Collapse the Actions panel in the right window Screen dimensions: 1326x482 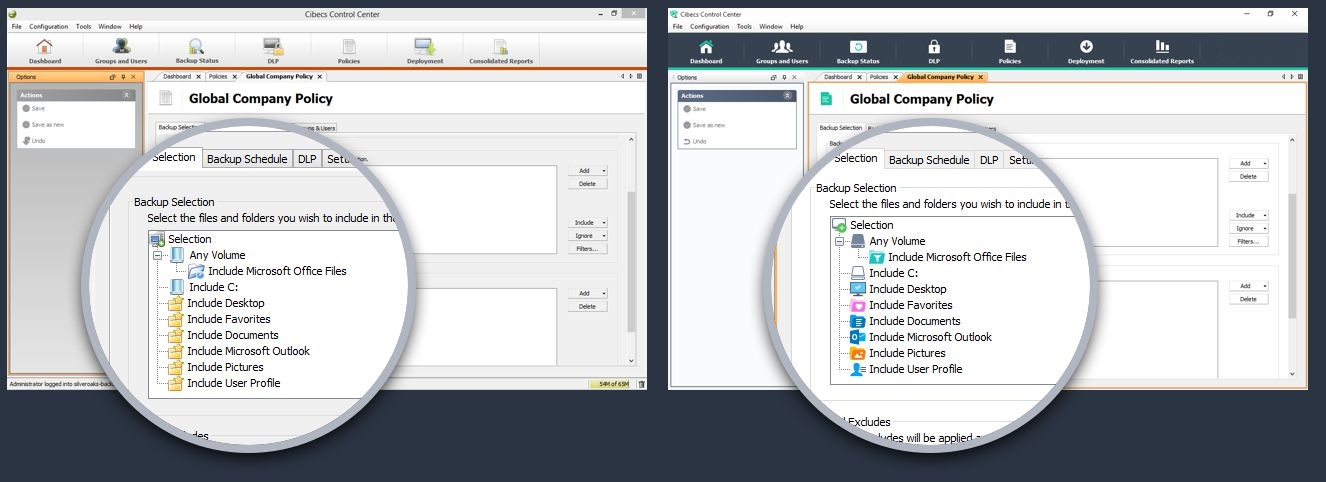(788, 96)
